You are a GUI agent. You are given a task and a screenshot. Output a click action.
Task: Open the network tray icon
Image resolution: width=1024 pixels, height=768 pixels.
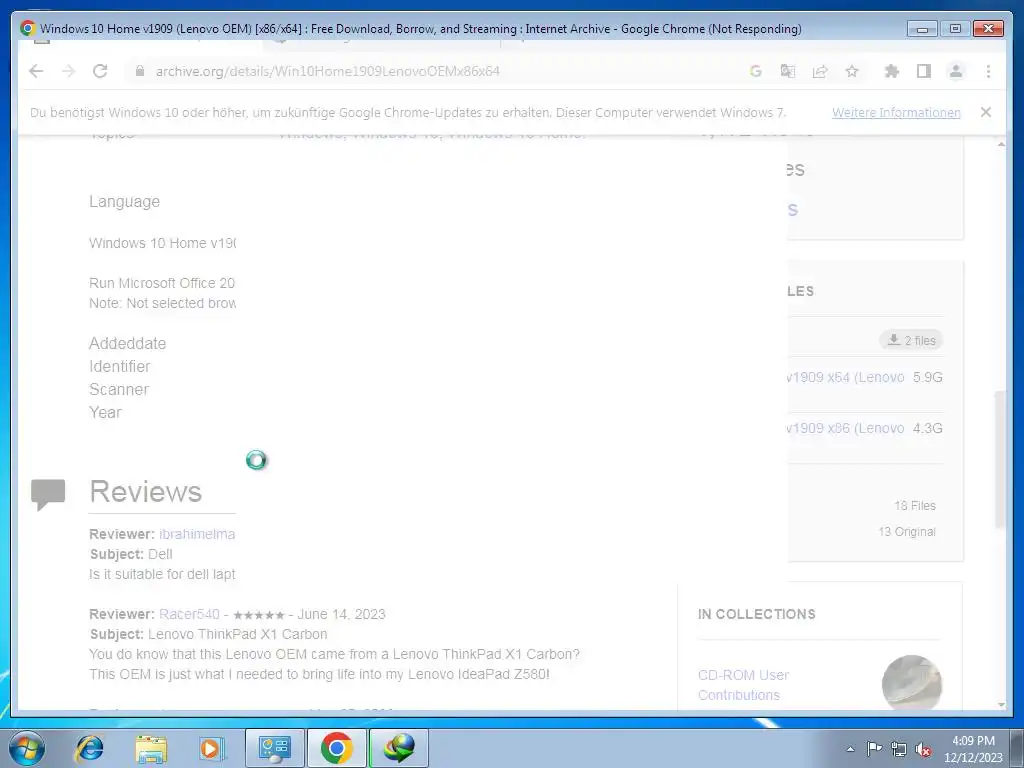click(x=899, y=750)
